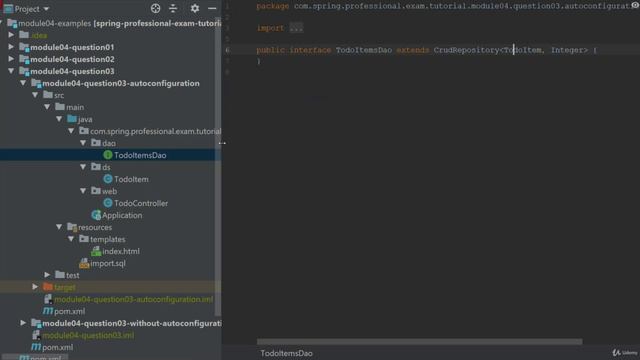The image size is (640, 360).
Task: Select TodoController class icon in tree
Action: [108, 203]
